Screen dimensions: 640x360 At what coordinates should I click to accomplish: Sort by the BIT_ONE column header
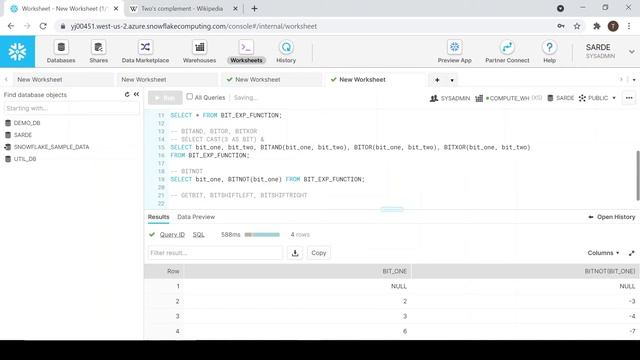click(298, 271)
